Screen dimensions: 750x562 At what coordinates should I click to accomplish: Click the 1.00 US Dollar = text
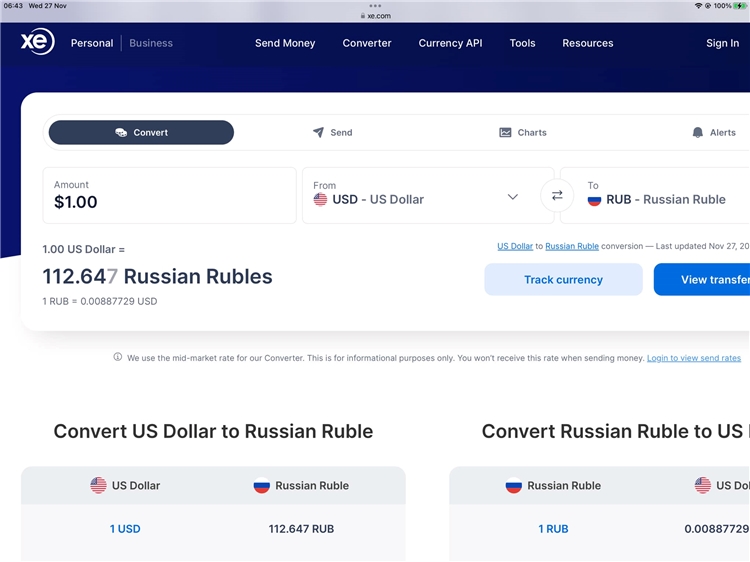pos(83,249)
